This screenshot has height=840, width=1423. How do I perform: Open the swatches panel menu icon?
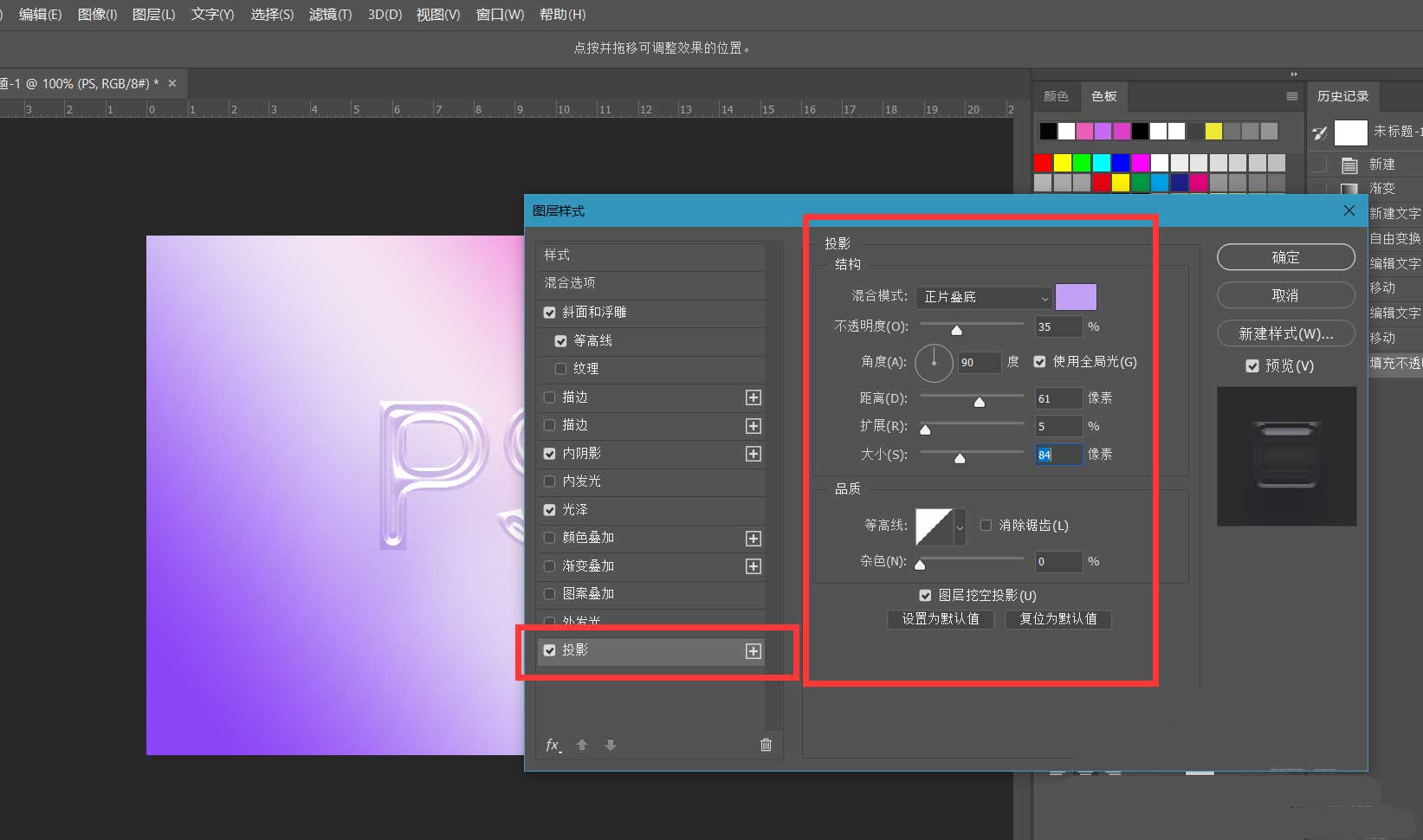coord(1292,96)
